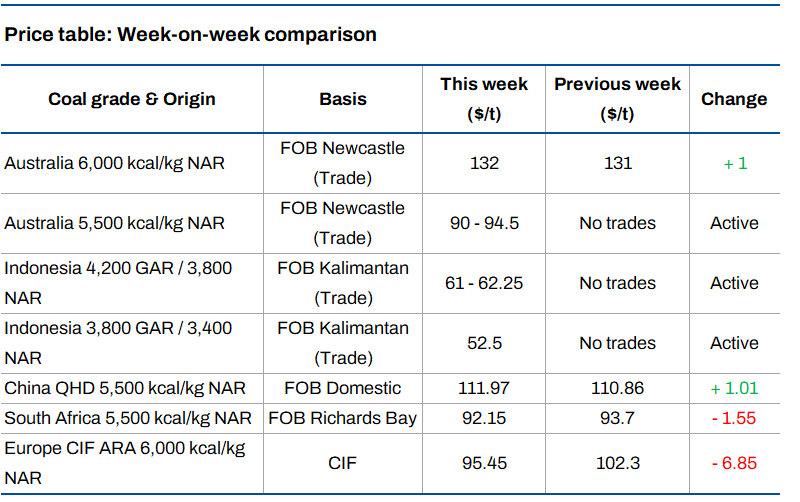Click the 'Price table: Week-on-week comparison' title

[x=191, y=35]
